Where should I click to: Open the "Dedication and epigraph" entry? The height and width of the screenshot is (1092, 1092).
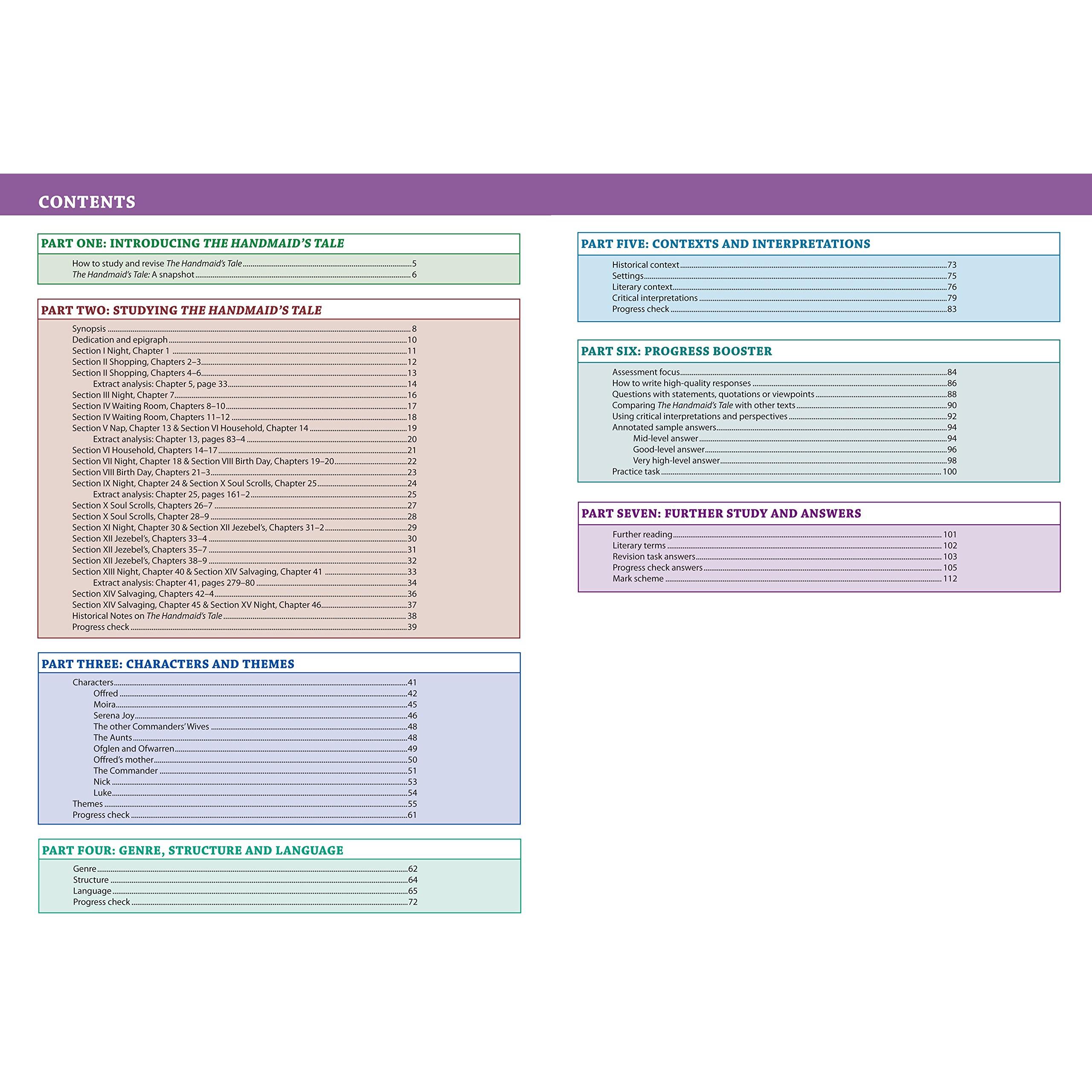244,340
